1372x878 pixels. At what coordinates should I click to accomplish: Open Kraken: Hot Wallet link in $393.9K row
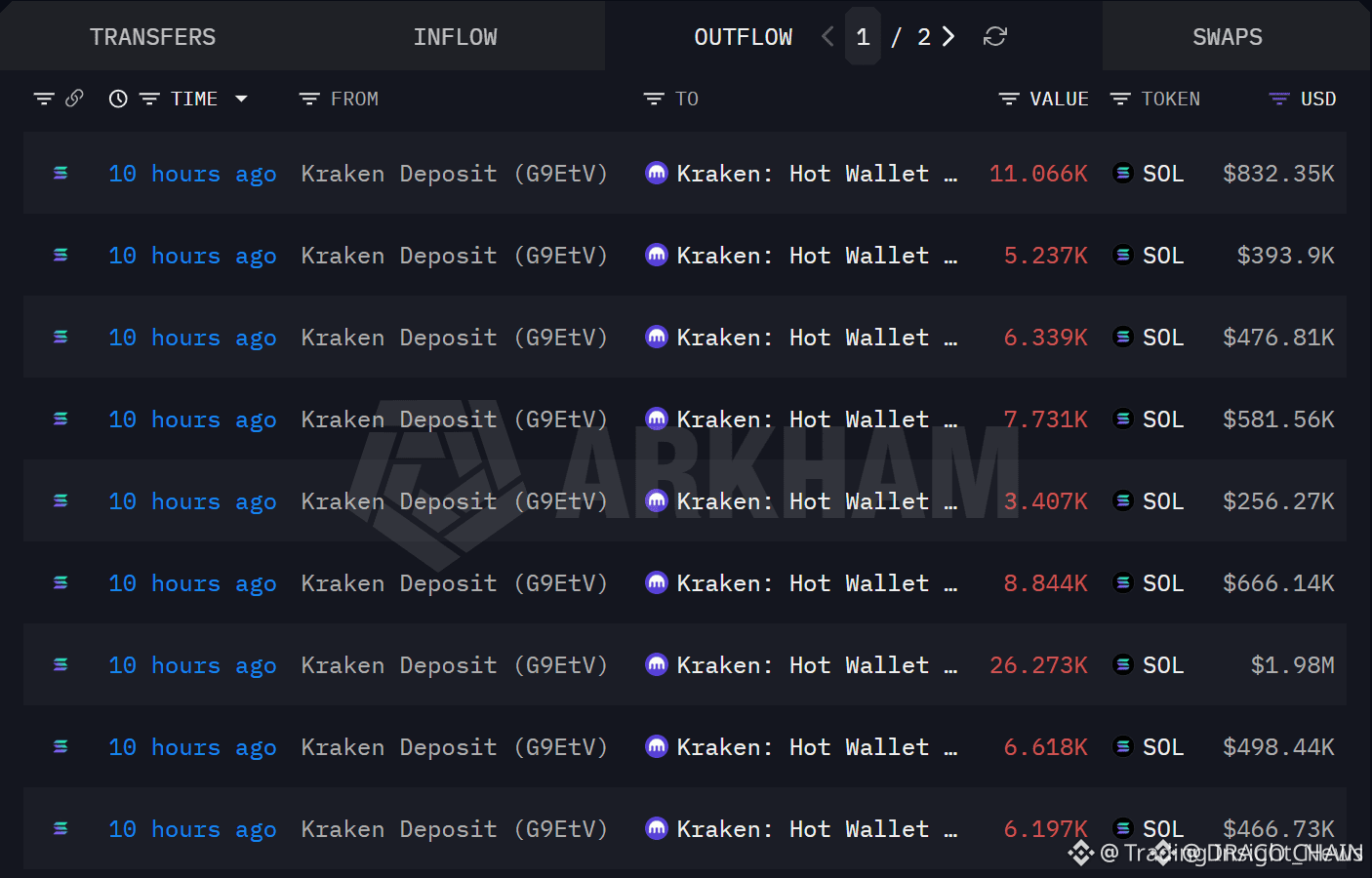pyautogui.click(x=817, y=256)
